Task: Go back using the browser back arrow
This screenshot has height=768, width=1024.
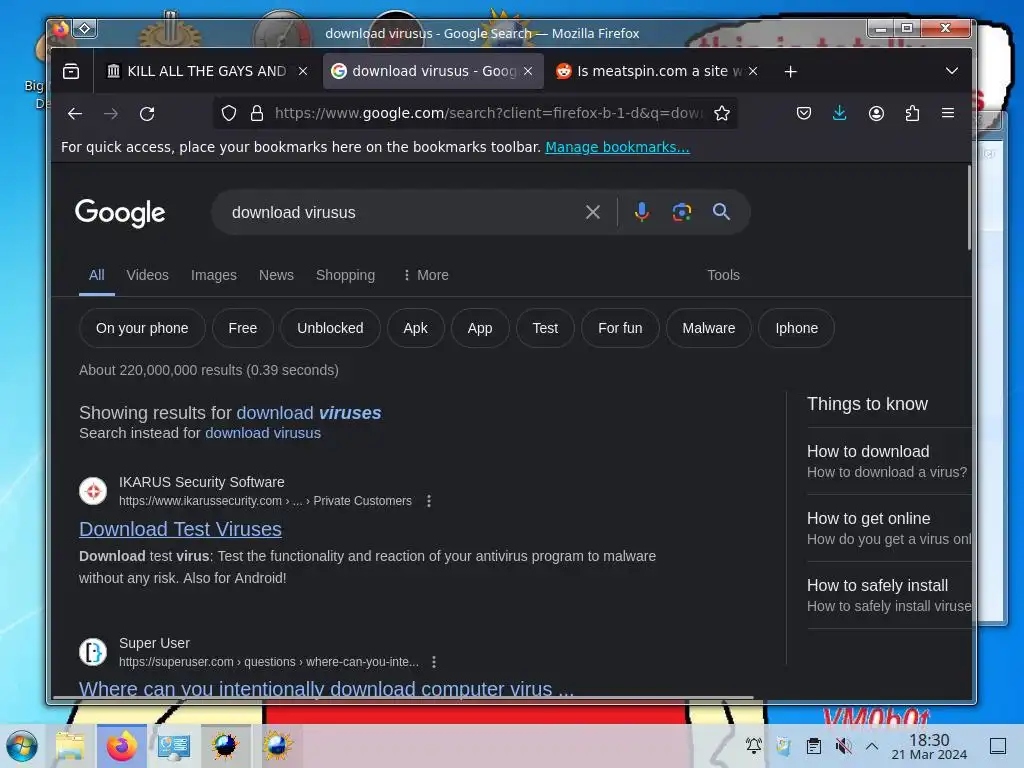Action: 75,114
